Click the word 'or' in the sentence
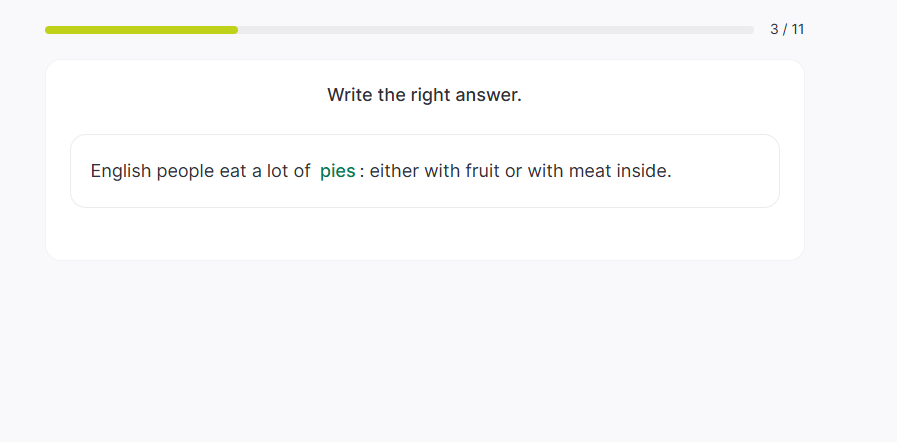Viewport: 897px width, 442px height. [513, 171]
